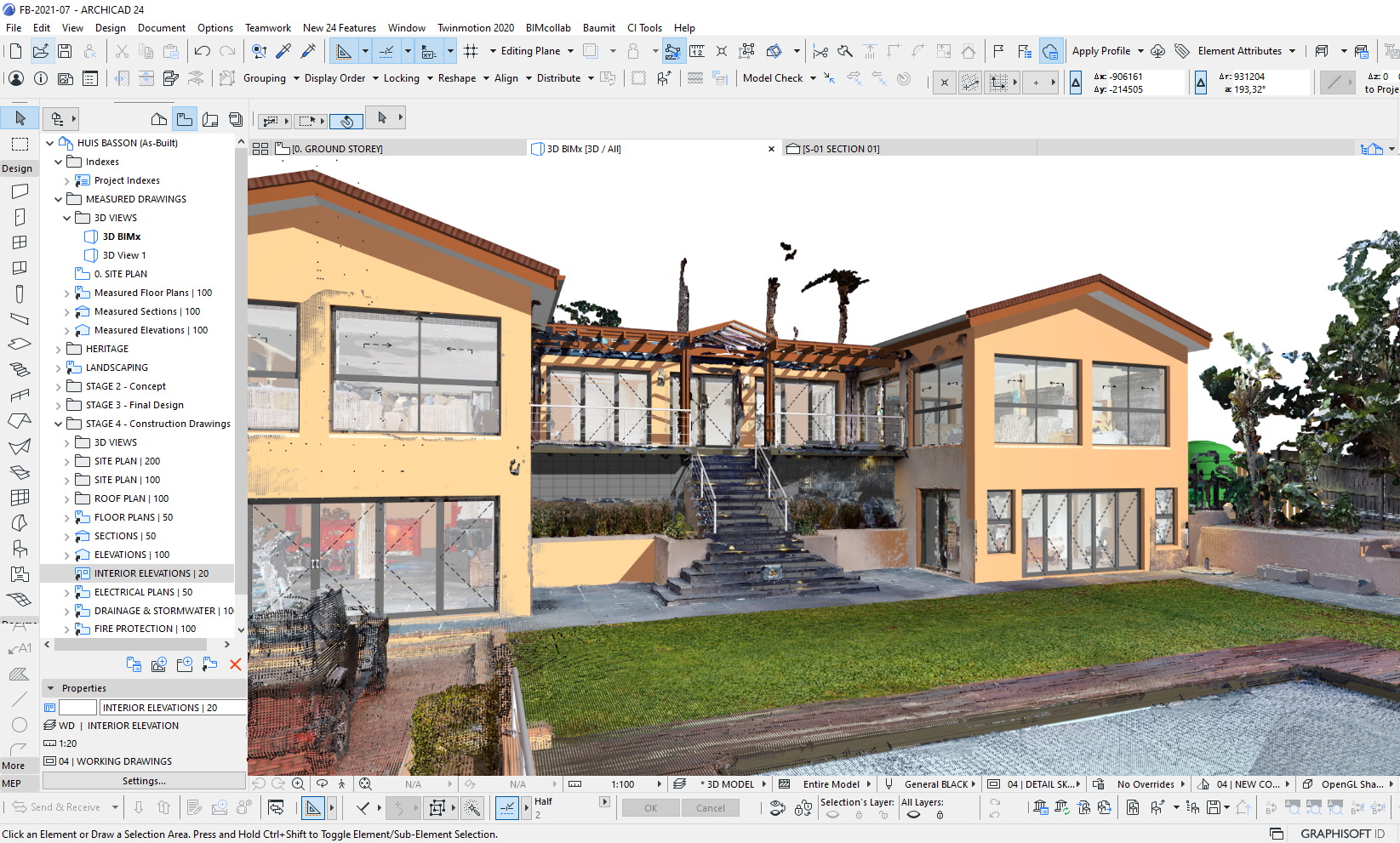
Task: Click the Settings... button in Properties
Action: (144, 781)
